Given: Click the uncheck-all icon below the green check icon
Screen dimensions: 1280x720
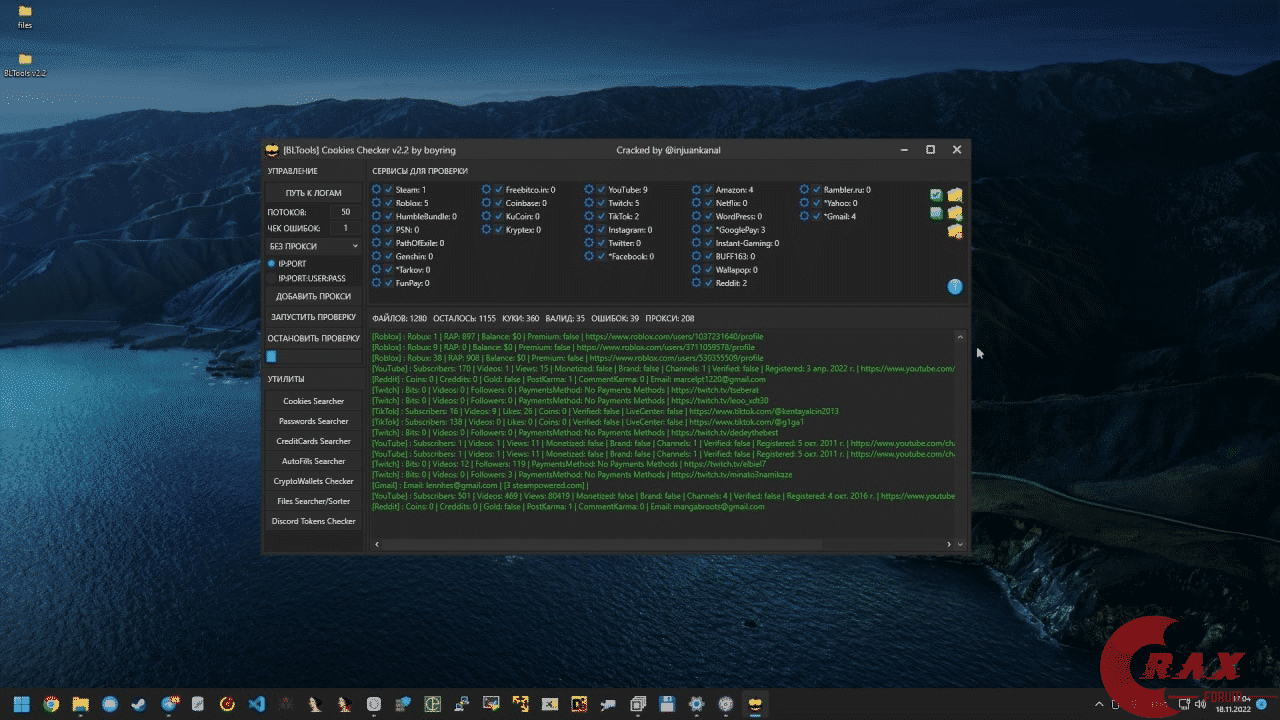Looking at the screenshot, I should (936, 213).
